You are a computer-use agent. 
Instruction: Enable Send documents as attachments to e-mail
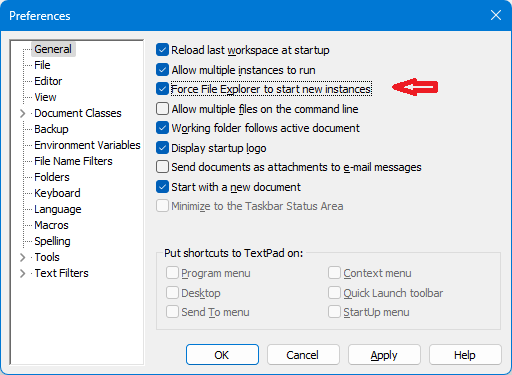click(x=162, y=167)
